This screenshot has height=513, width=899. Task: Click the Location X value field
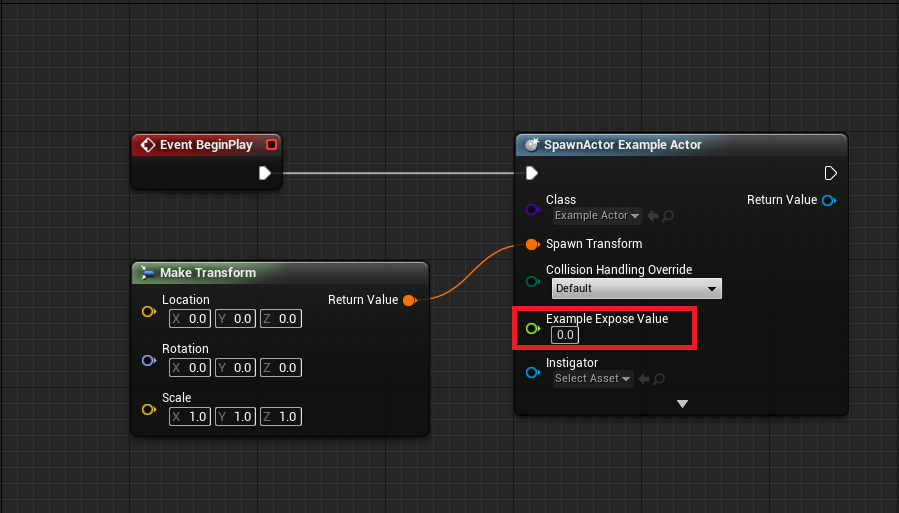coord(190,319)
